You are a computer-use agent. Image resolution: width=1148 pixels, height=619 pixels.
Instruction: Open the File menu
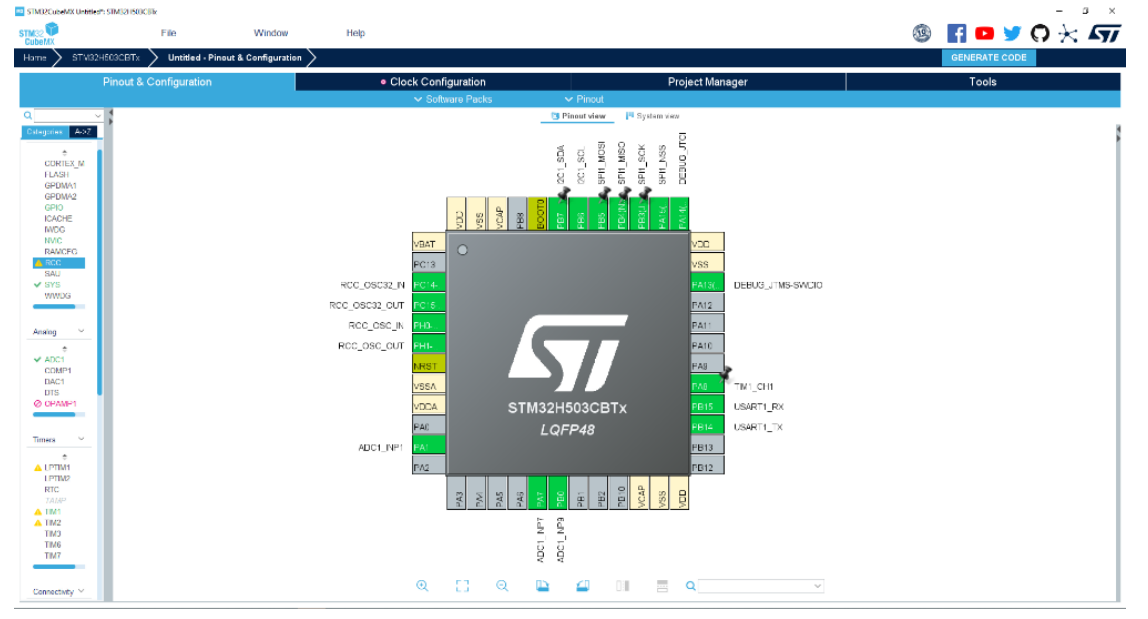[168, 33]
